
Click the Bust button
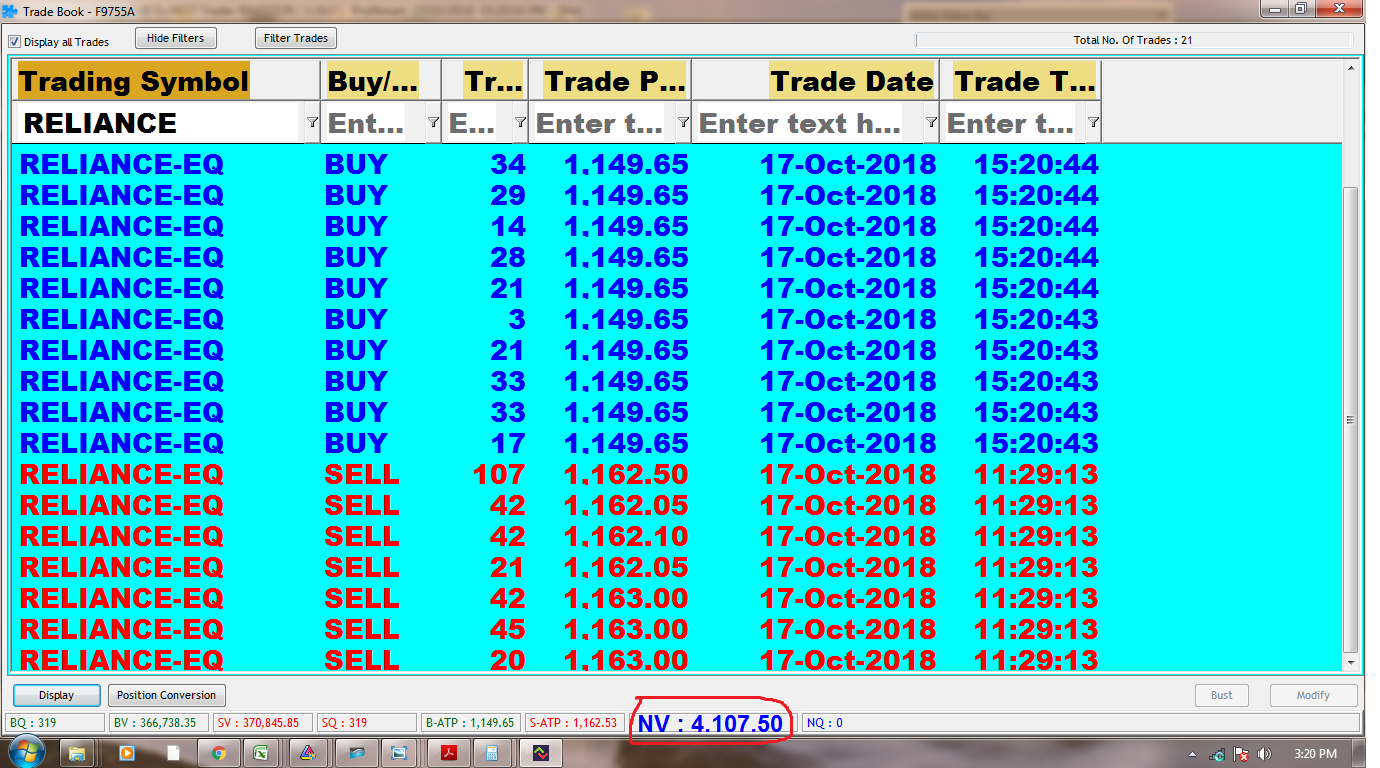click(x=1222, y=695)
